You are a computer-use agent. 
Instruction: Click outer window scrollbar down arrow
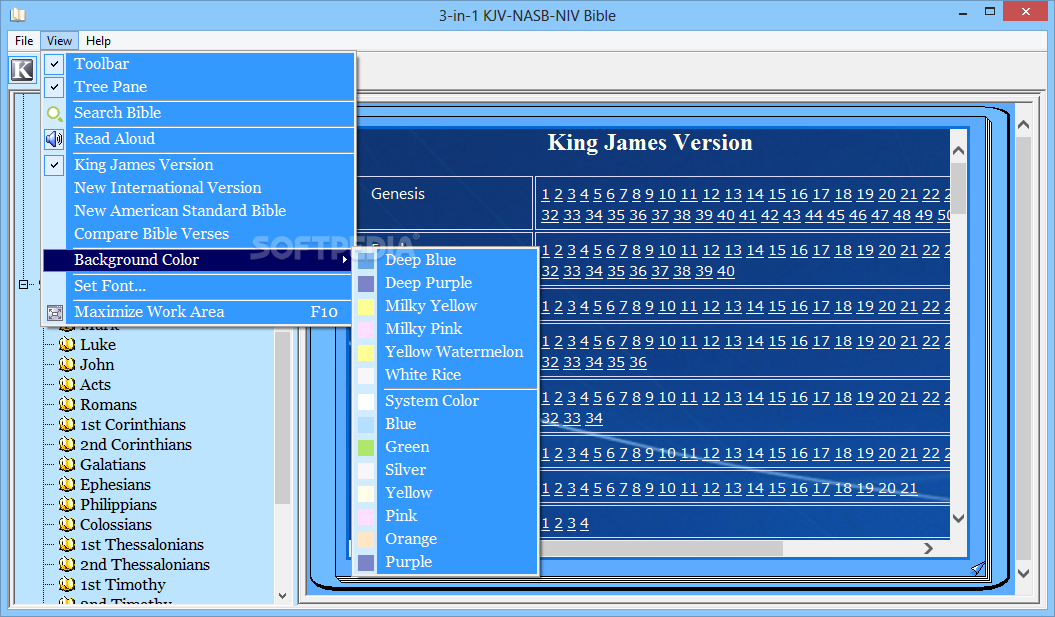tap(1023, 573)
